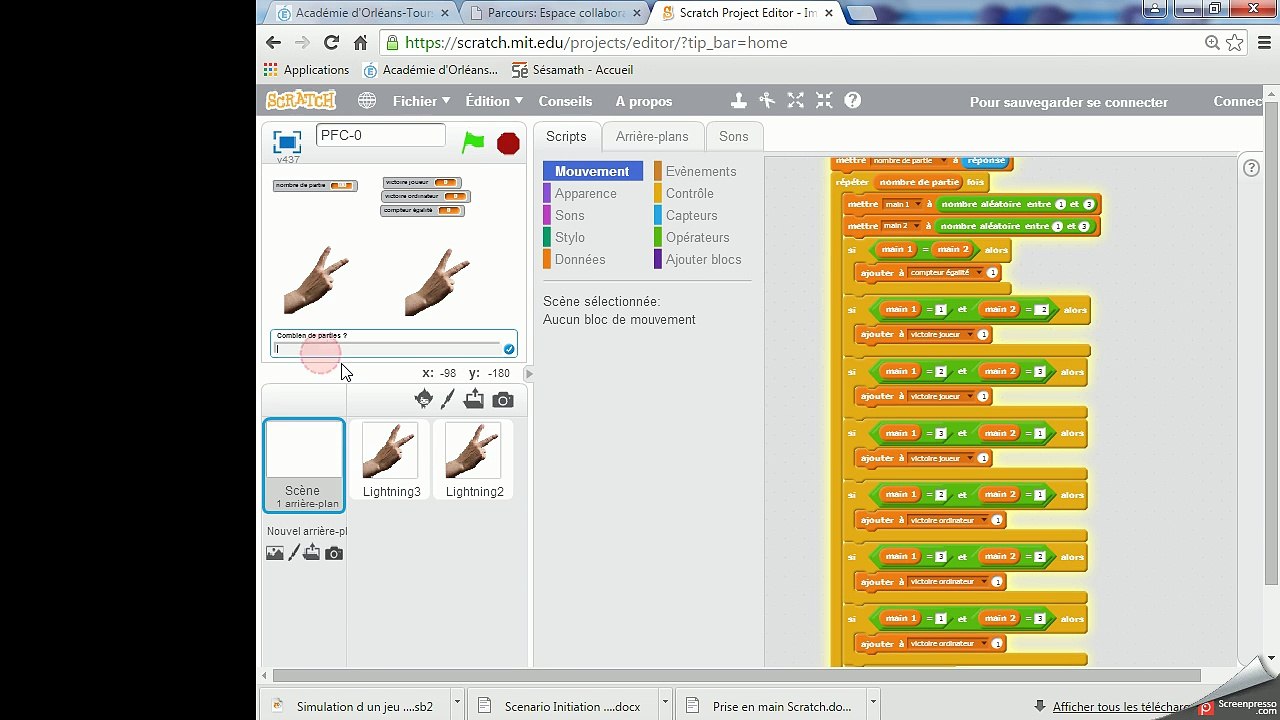Select the Lightning3 sprite
The height and width of the screenshot is (720, 1280).
point(391,460)
